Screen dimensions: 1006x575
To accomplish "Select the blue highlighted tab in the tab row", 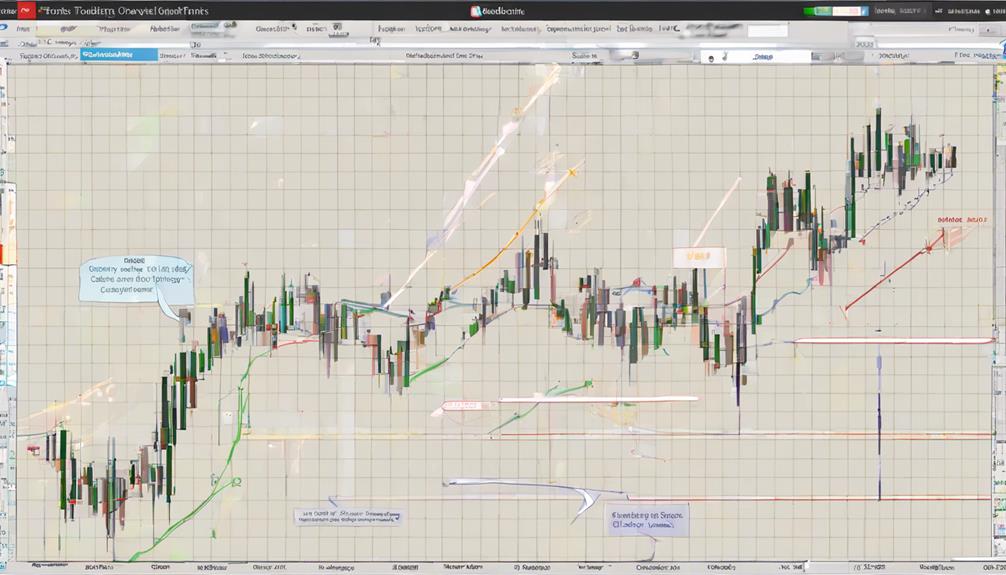I will point(119,55).
